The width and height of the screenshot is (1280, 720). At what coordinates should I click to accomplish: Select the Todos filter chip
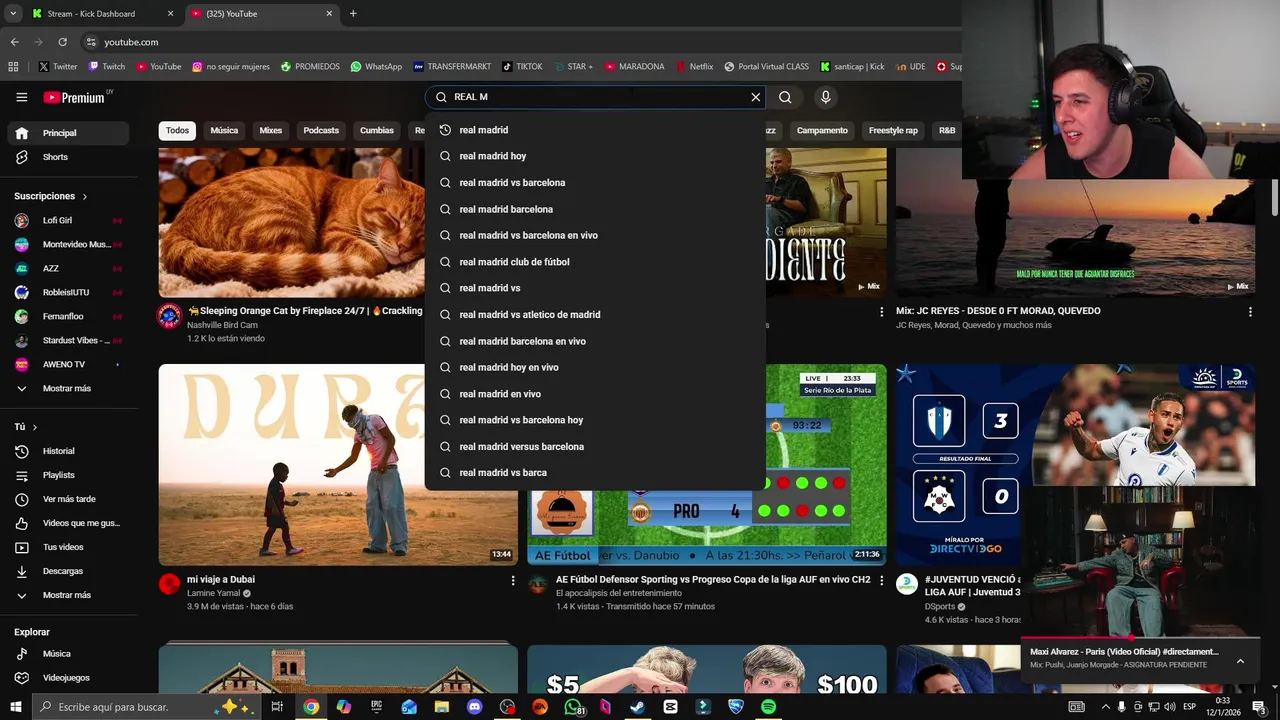[177, 130]
